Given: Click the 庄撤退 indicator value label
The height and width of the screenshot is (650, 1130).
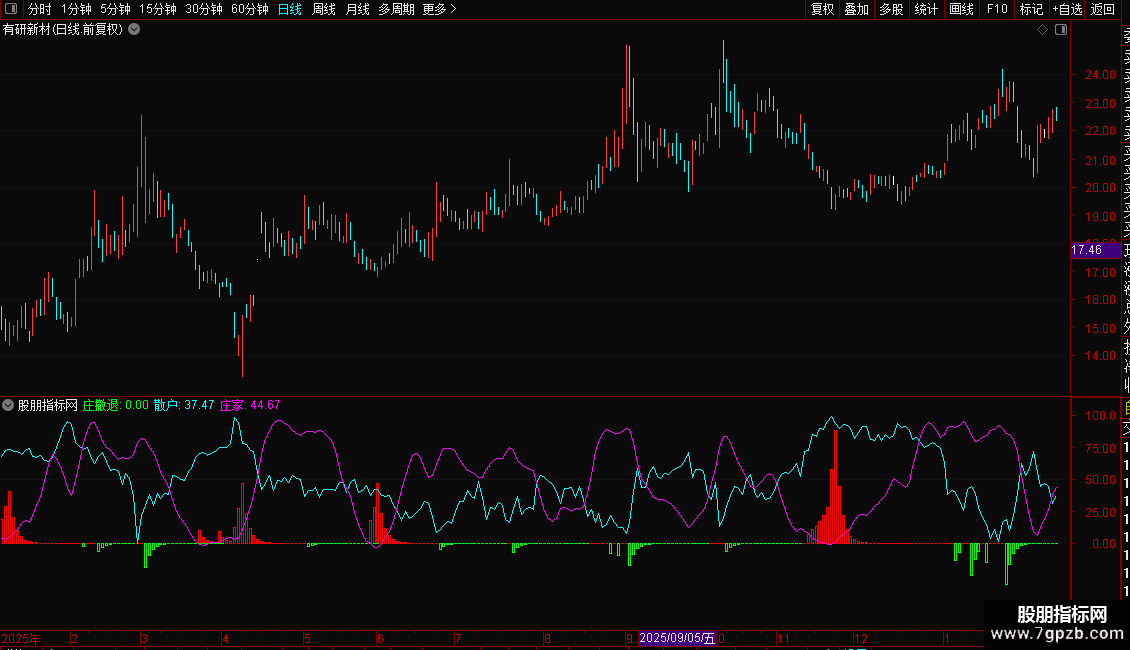Looking at the screenshot, I should [x=115, y=405].
